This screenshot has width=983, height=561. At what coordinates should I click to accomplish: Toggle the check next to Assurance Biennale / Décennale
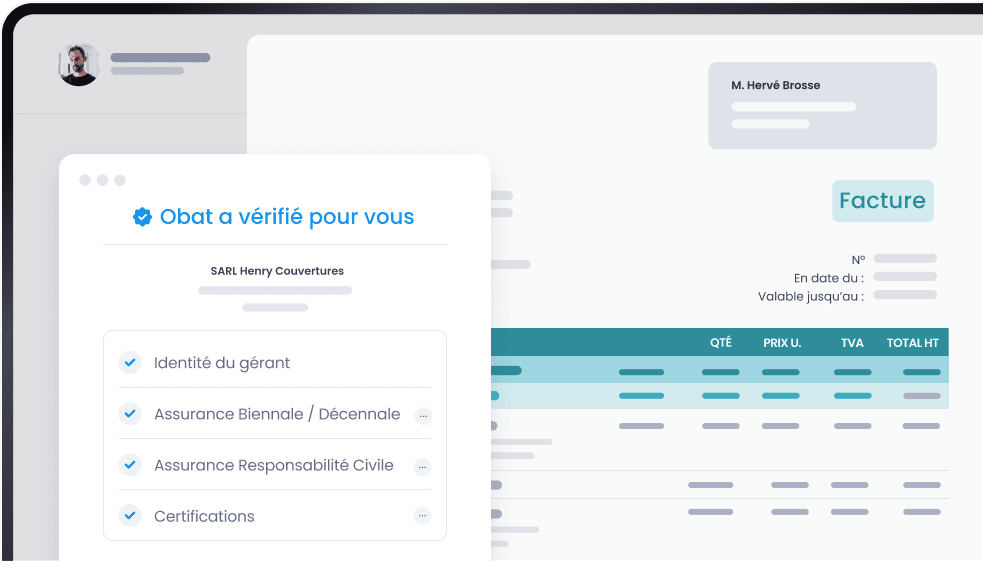pyautogui.click(x=130, y=414)
